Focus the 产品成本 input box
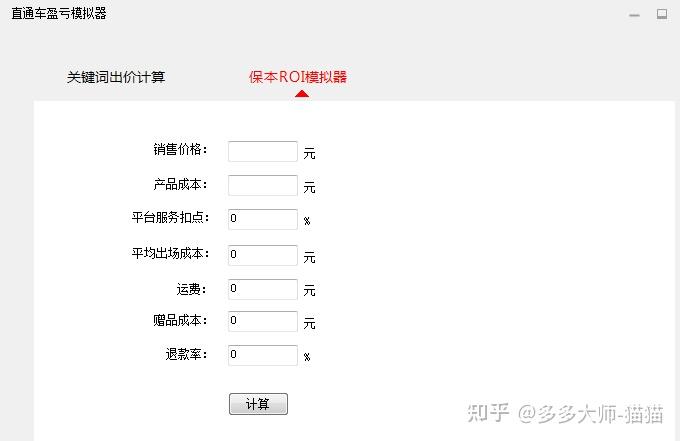 tap(263, 186)
